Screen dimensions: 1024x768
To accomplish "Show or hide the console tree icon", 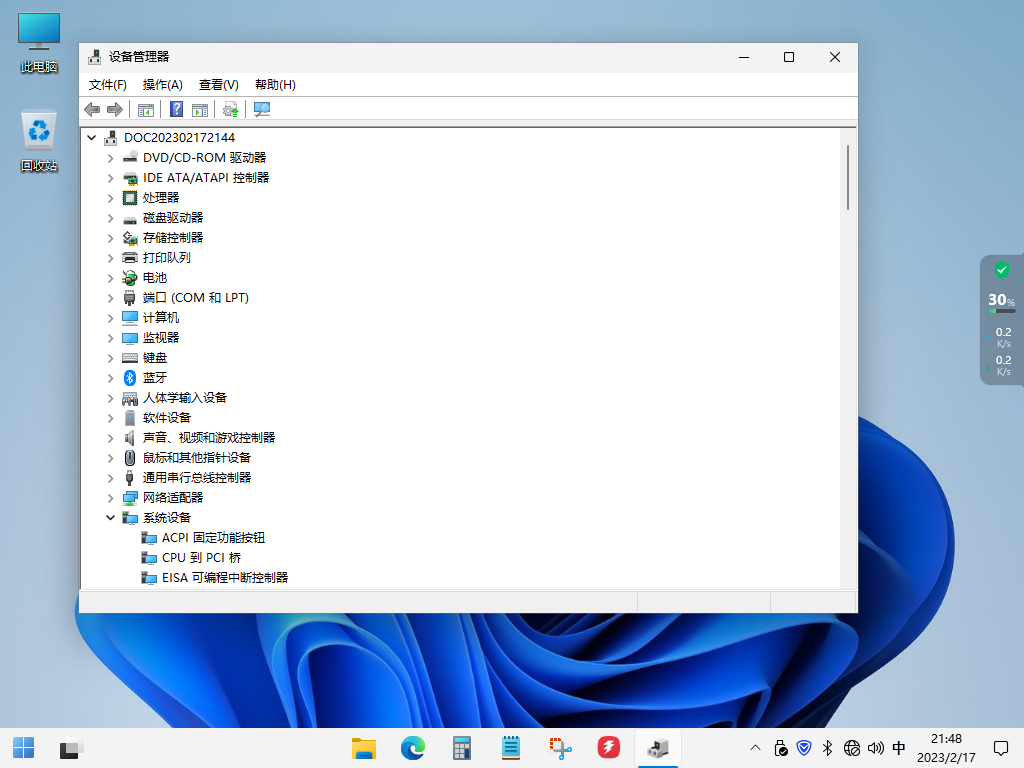I will [x=146, y=110].
